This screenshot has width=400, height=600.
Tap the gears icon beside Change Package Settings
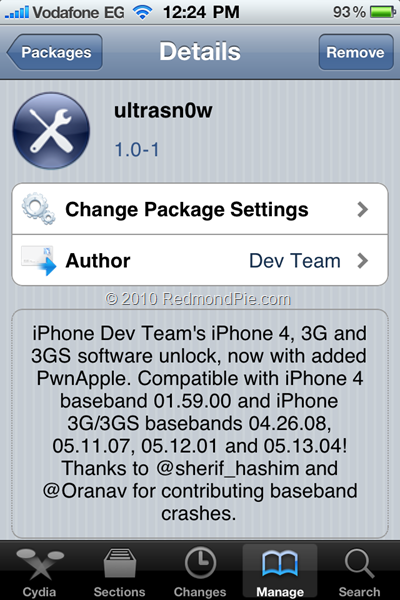[38, 209]
